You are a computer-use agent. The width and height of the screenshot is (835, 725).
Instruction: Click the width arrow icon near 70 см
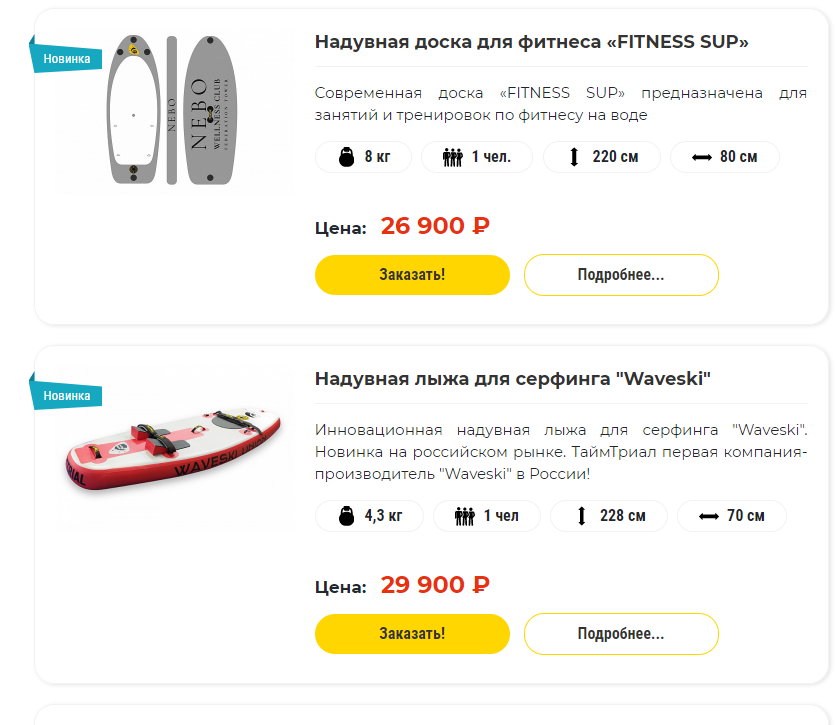point(708,516)
